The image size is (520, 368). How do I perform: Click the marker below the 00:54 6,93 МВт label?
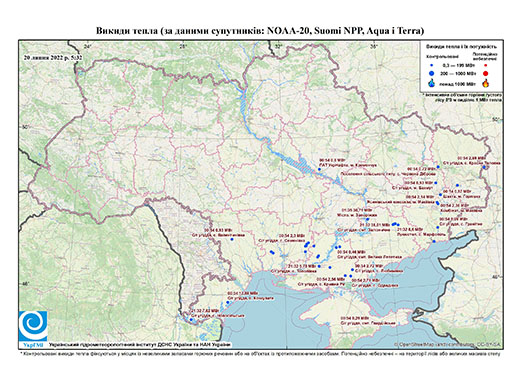pyautogui.click(x=232, y=239)
